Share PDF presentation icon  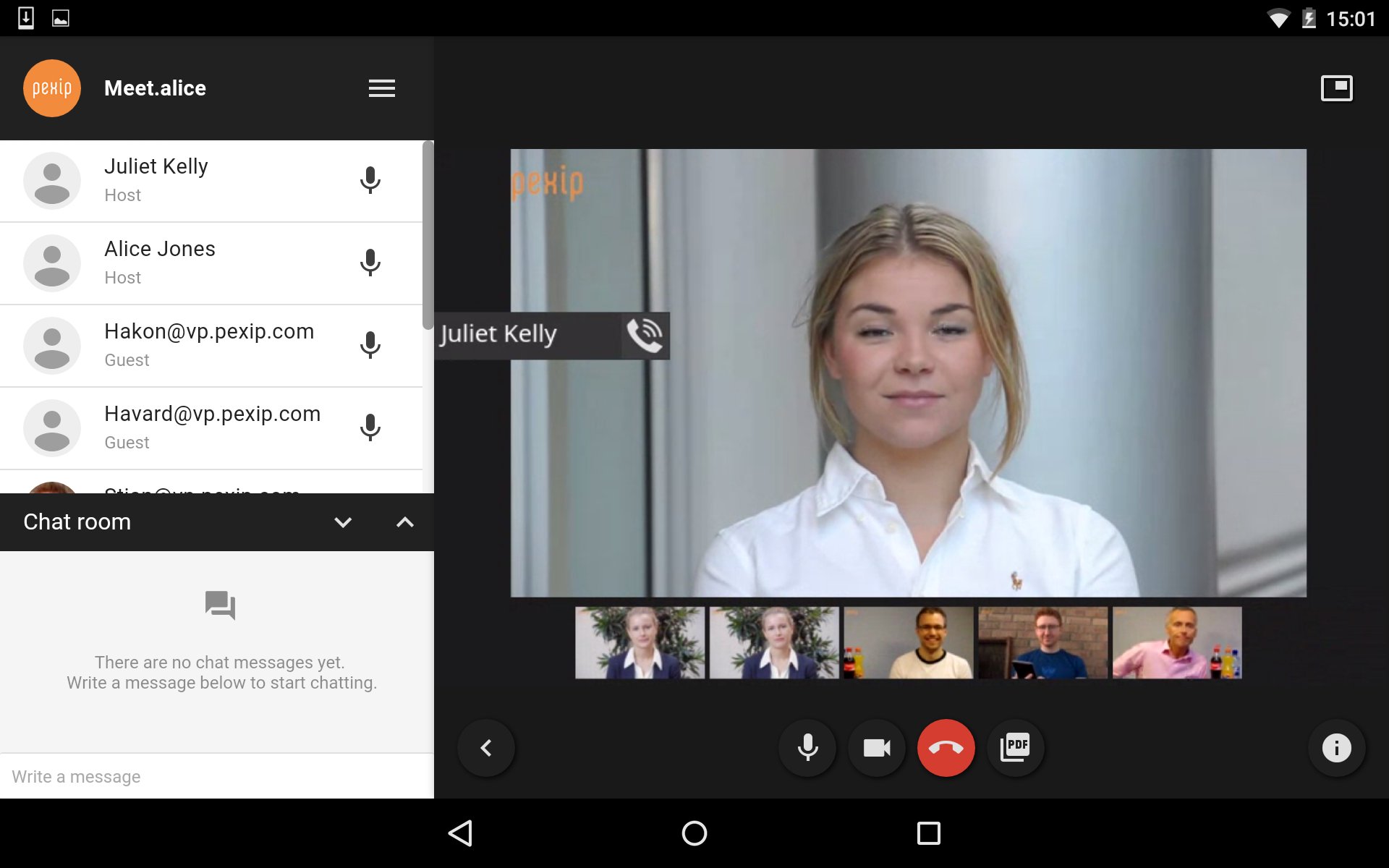(x=1015, y=748)
